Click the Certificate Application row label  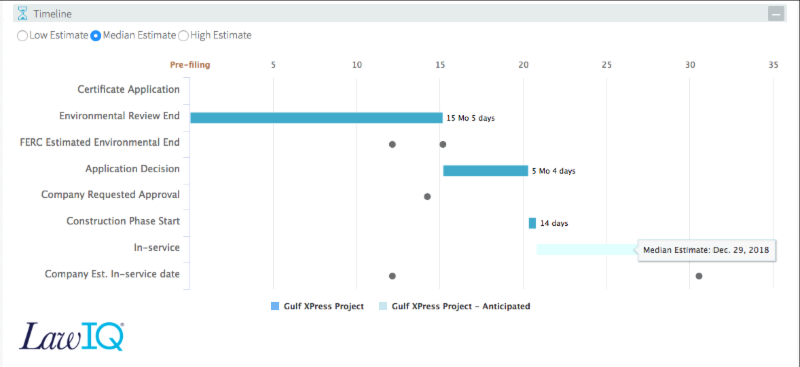coord(129,89)
